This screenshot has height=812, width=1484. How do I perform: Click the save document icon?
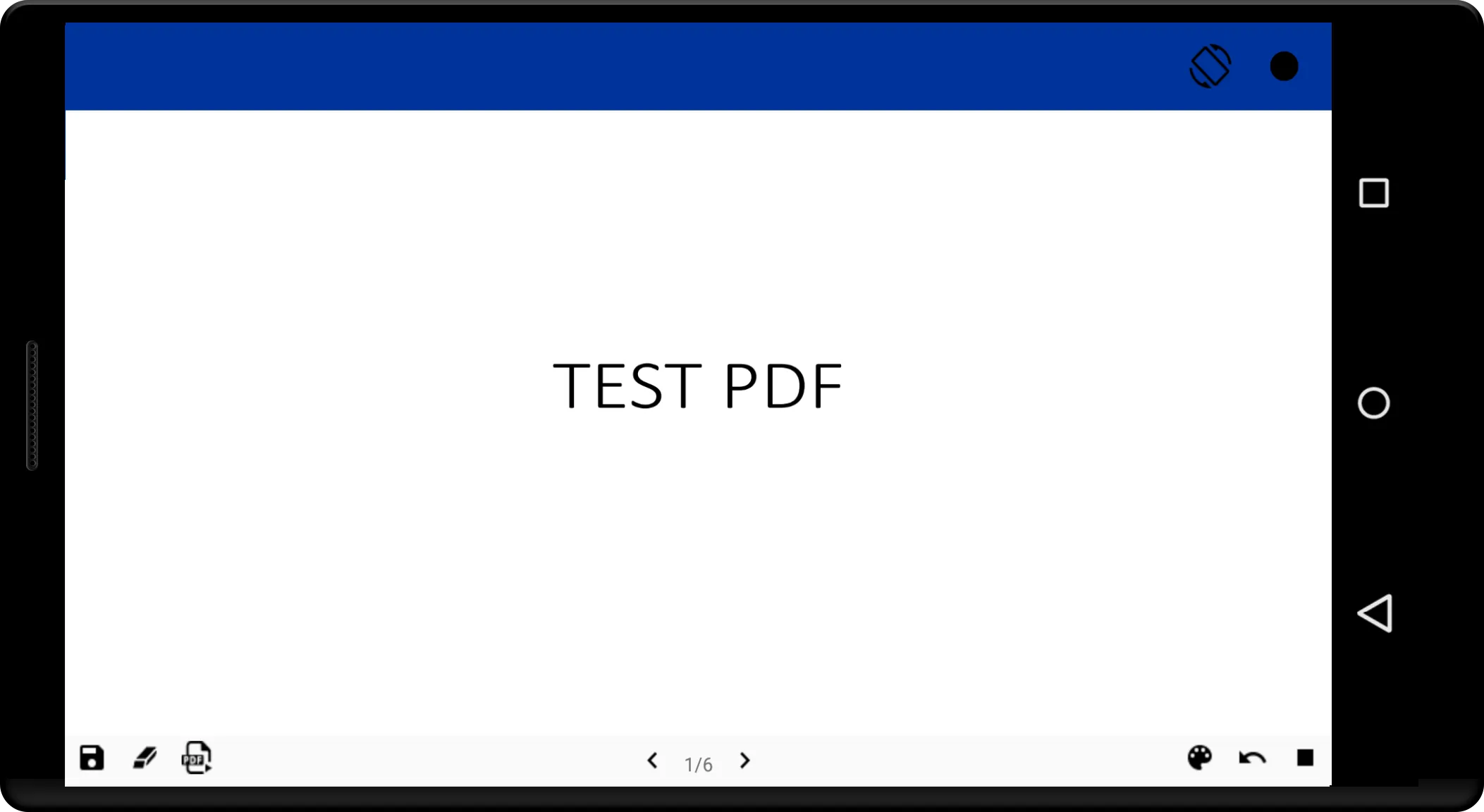tap(91, 758)
